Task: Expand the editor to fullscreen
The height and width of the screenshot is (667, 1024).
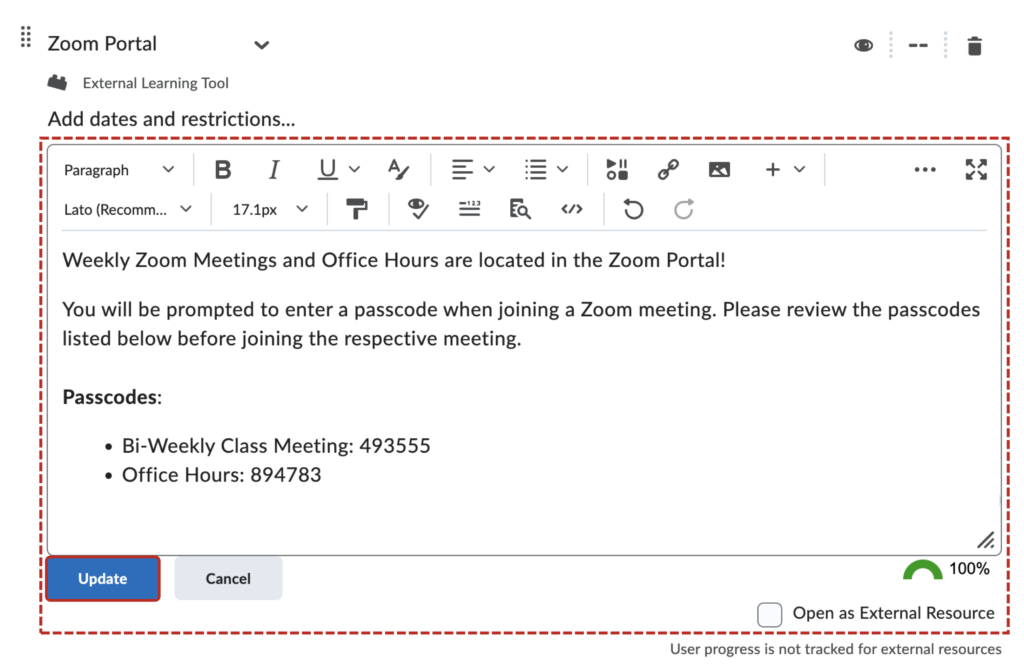Action: (x=976, y=170)
